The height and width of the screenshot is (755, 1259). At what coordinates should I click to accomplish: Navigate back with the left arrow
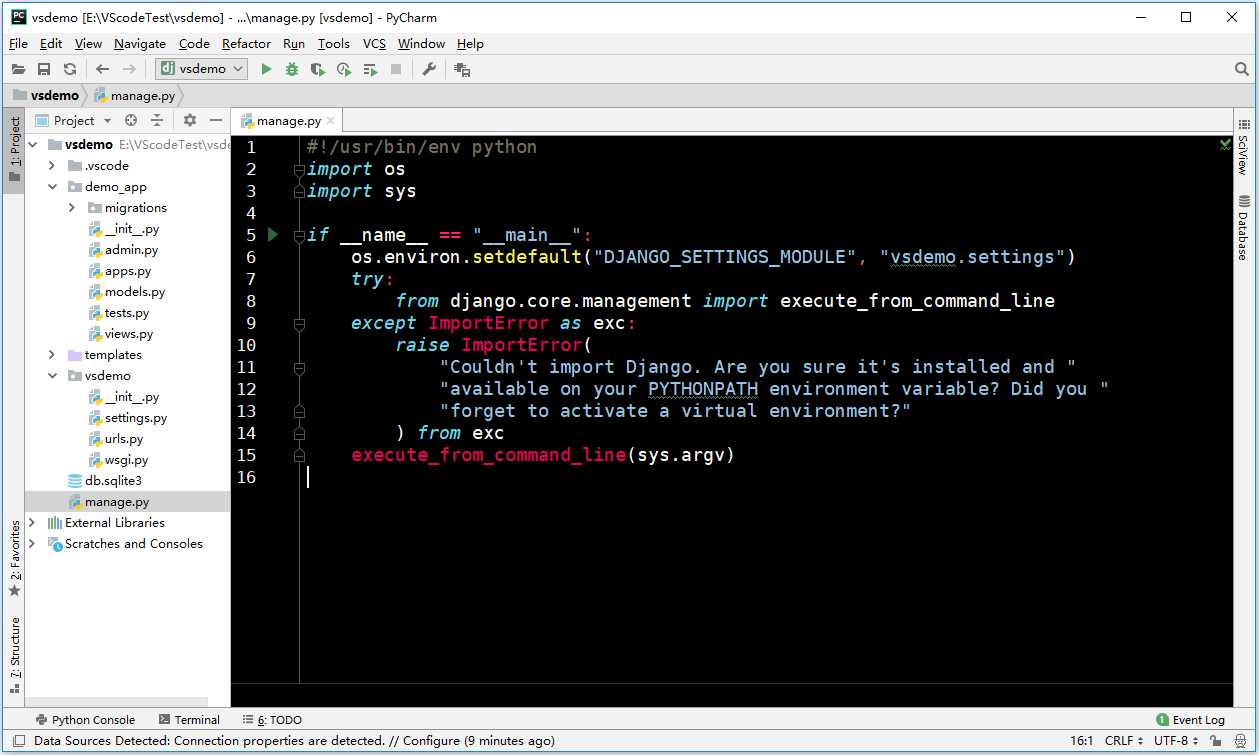point(102,69)
